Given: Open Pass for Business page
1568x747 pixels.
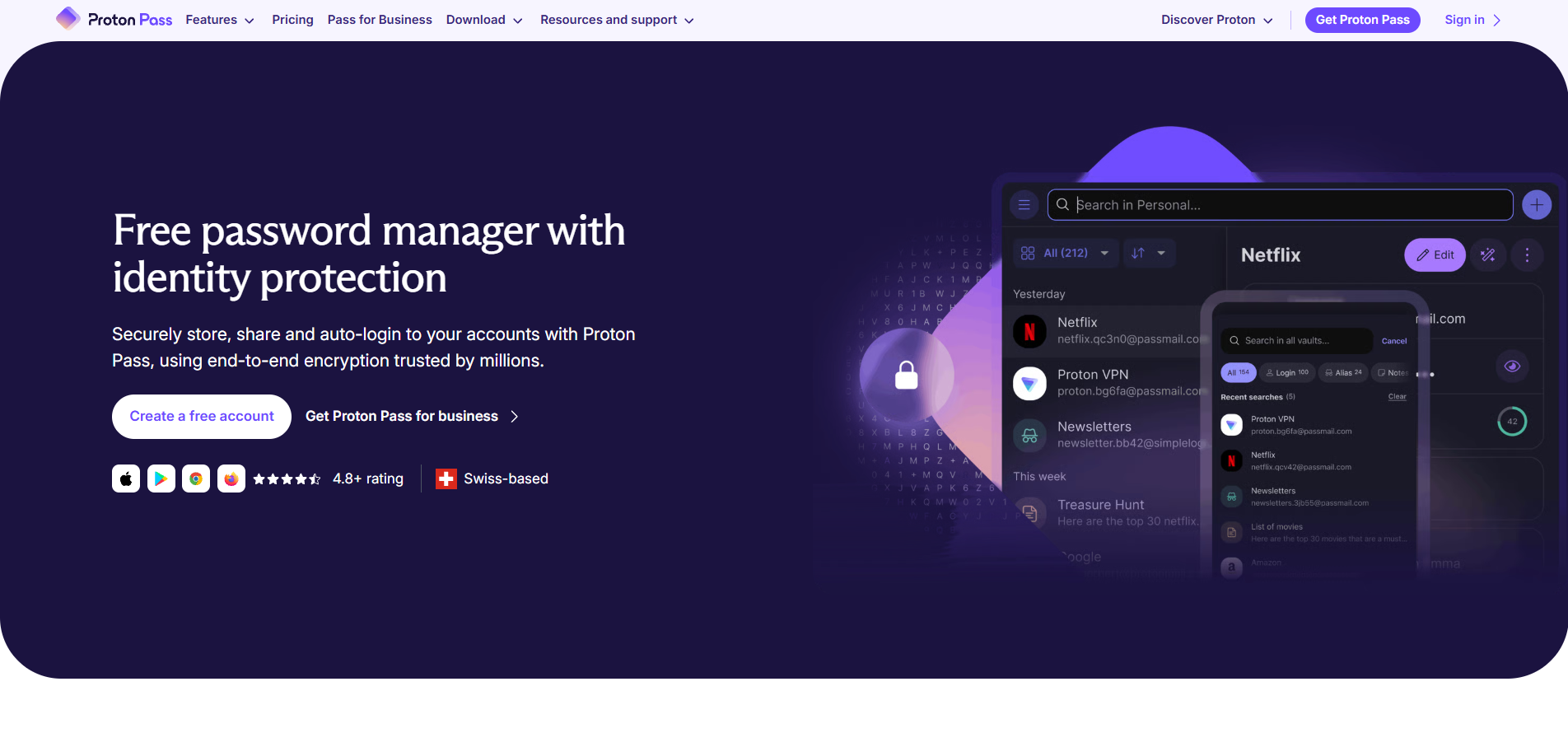Looking at the screenshot, I should pyautogui.click(x=380, y=20).
